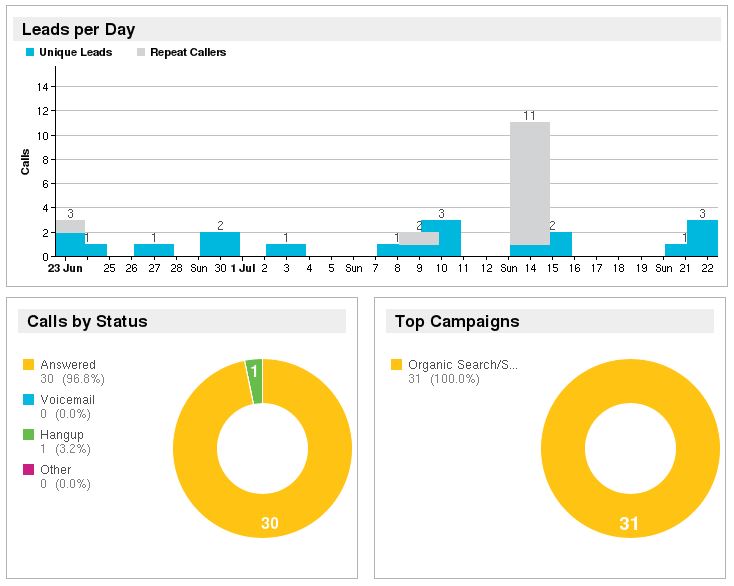The width and height of the screenshot is (734, 586).
Task: Click the 0 (0.0%) Voicemail value
Action: tap(65, 414)
